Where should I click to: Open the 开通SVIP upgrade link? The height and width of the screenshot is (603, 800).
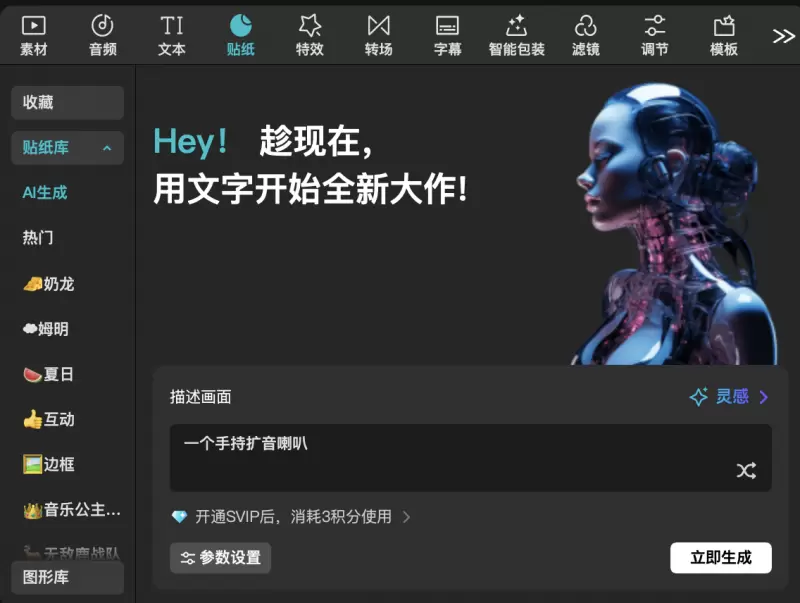click(292, 517)
